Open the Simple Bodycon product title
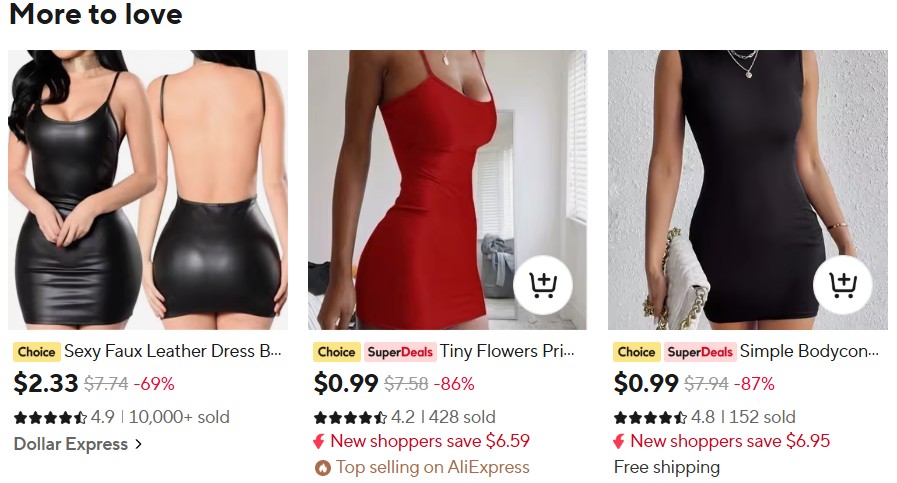 coord(809,351)
